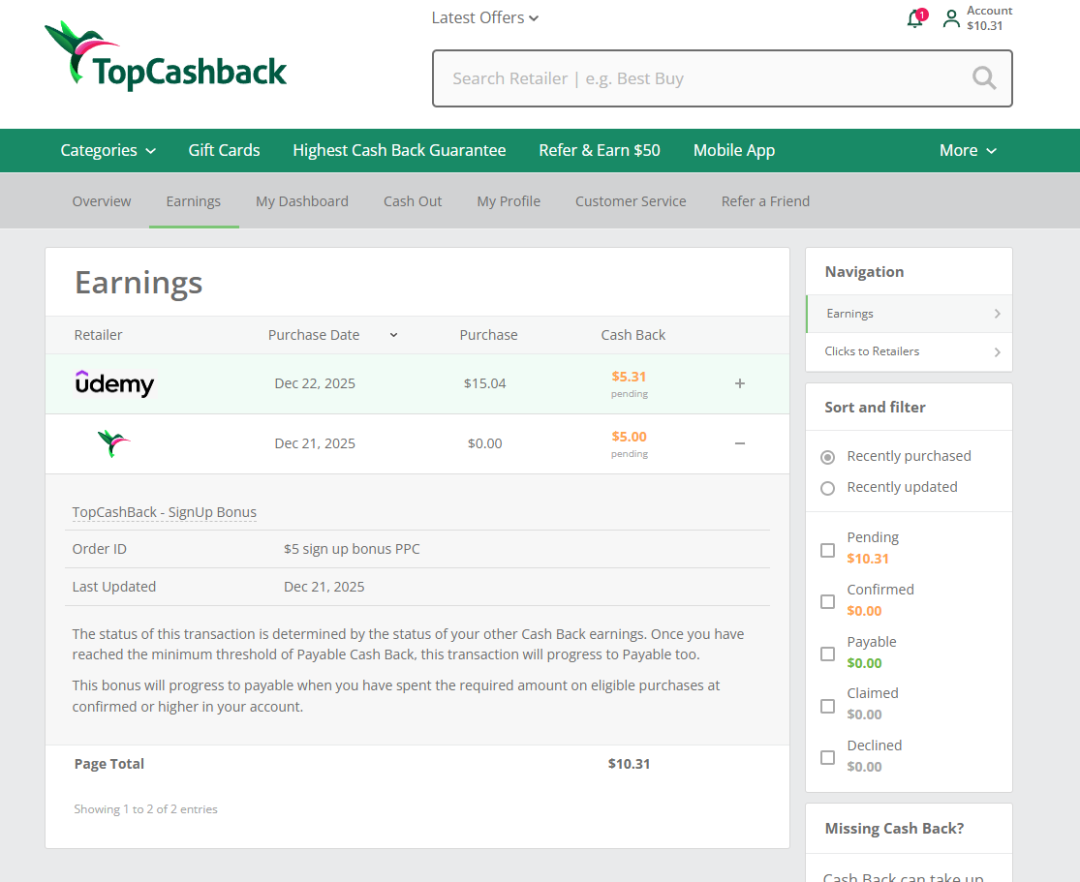The width and height of the screenshot is (1080, 882).
Task: Click the Account user icon
Action: click(x=951, y=19)
